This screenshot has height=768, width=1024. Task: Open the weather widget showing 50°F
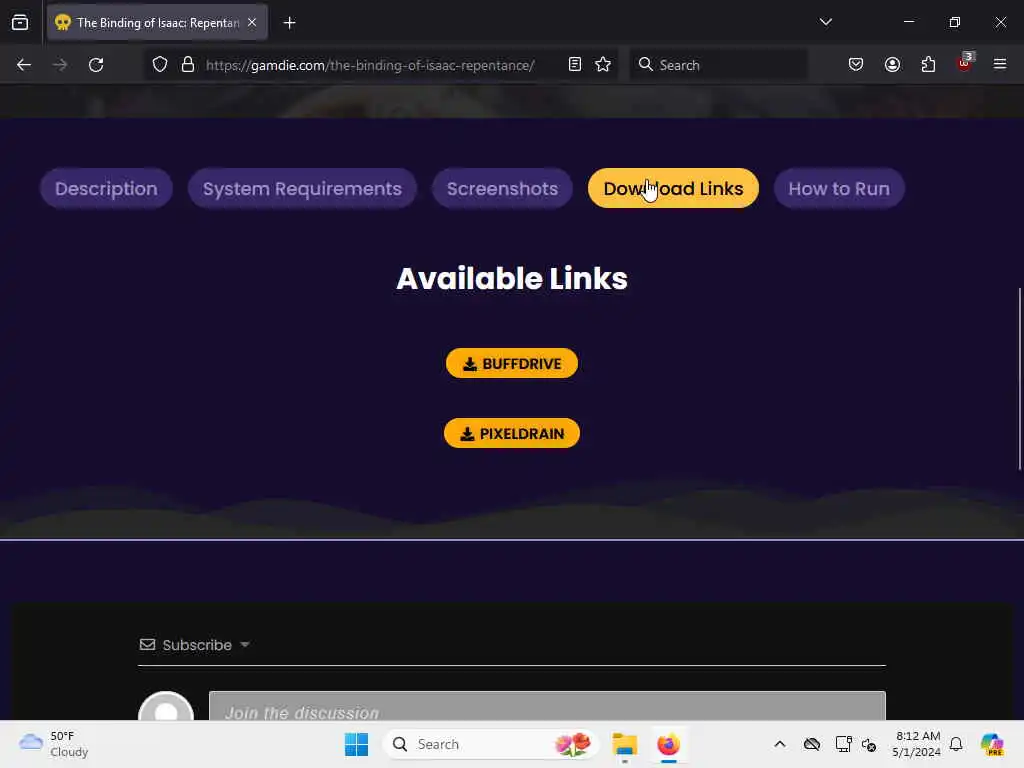(x=54, y=744)
